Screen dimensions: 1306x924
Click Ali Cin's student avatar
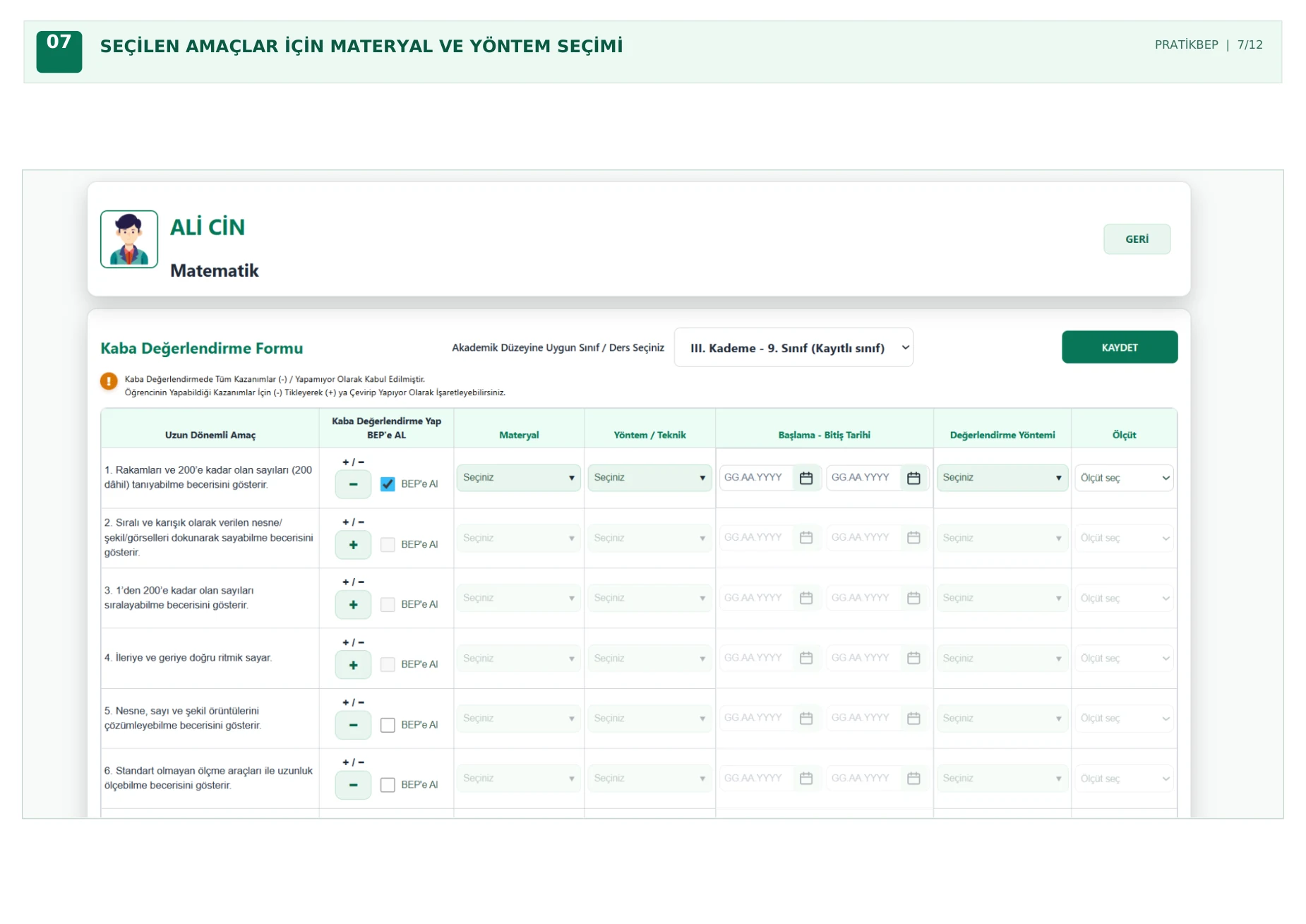pyautogui.click(x=129, y=239)
